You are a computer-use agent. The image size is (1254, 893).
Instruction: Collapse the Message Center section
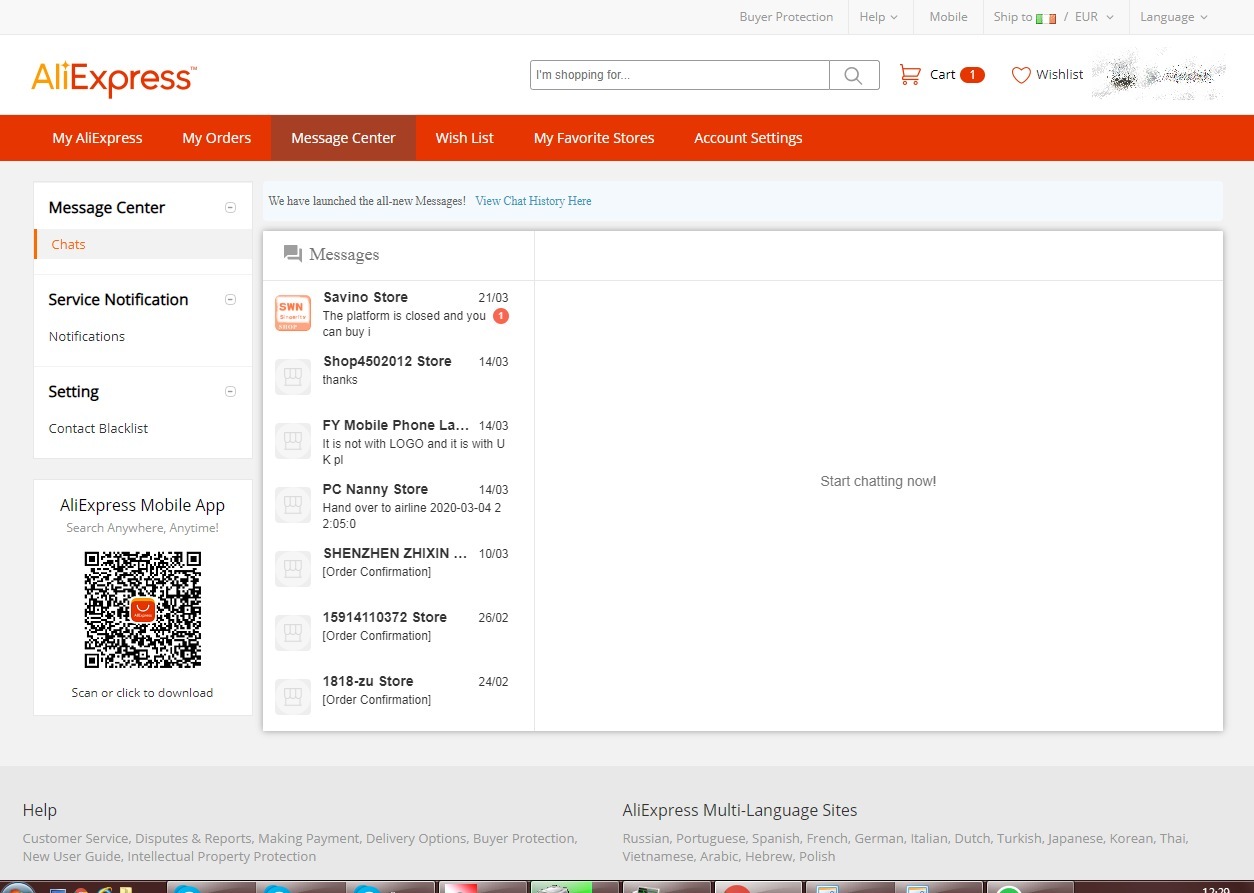pos(230,208)
